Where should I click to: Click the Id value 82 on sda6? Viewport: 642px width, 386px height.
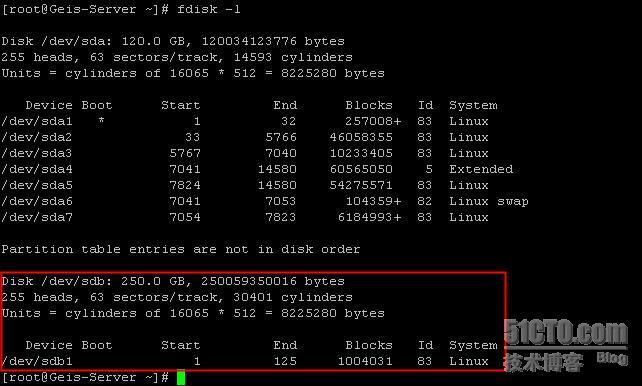pyautogui.click(x=425, y=201)
